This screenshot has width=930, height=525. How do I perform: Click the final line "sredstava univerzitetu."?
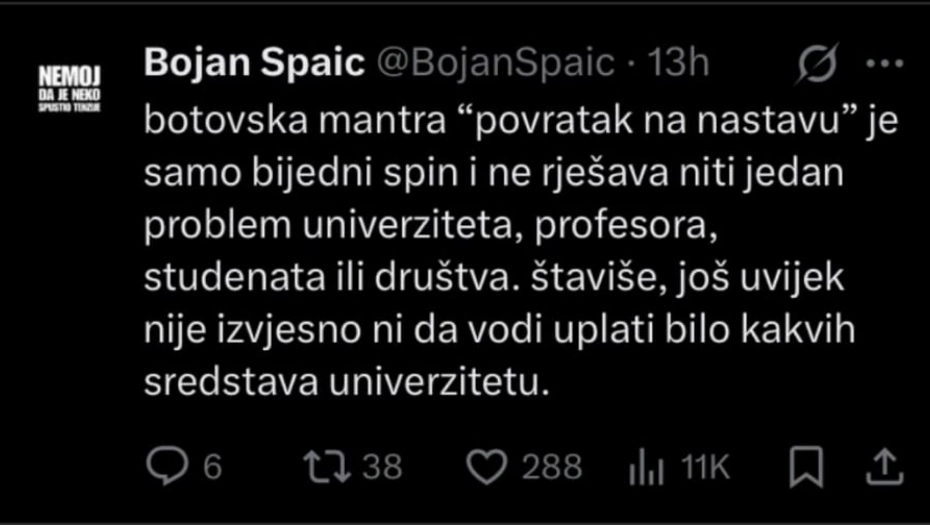coord(347,383)
